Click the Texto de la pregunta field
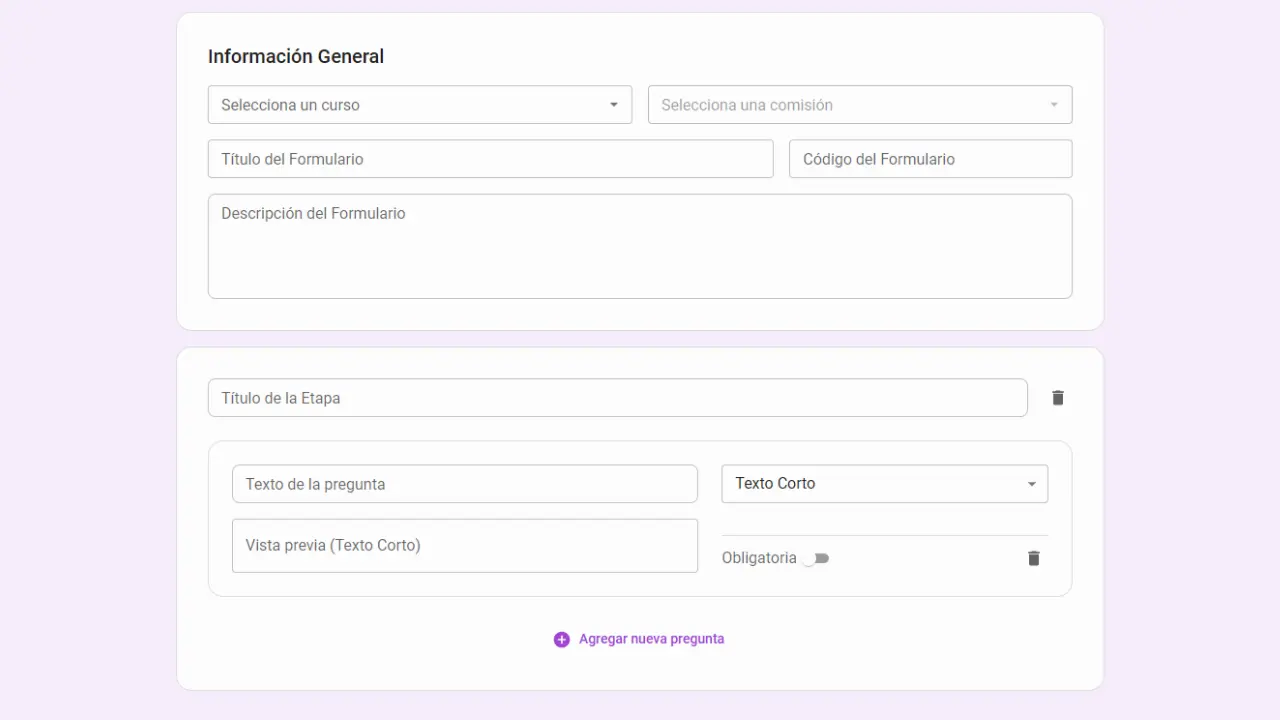 tap(465, 484)
